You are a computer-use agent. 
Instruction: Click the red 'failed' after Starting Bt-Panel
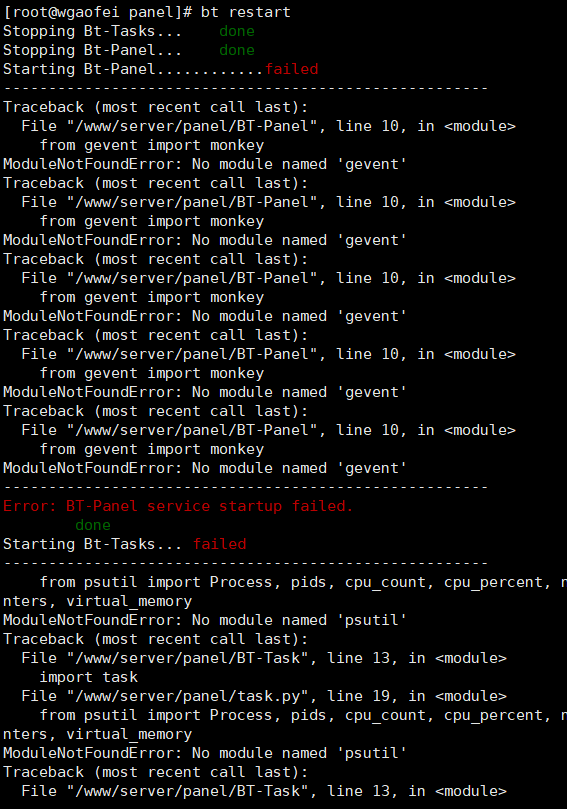291,69
